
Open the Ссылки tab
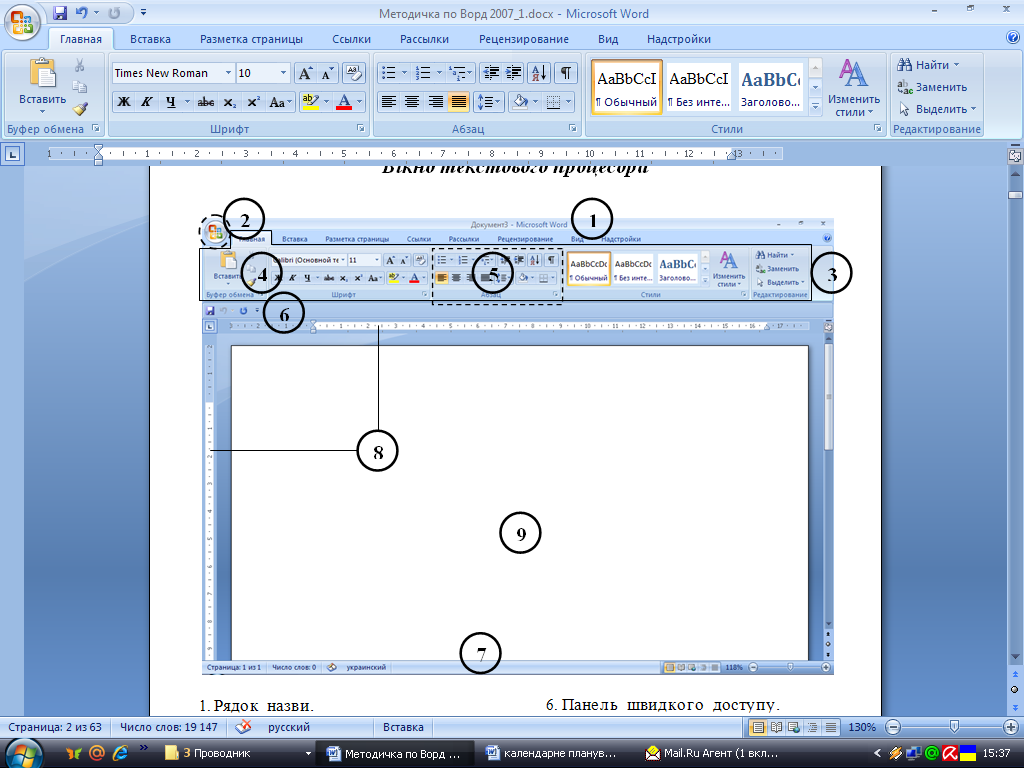(x=351, y=39)
